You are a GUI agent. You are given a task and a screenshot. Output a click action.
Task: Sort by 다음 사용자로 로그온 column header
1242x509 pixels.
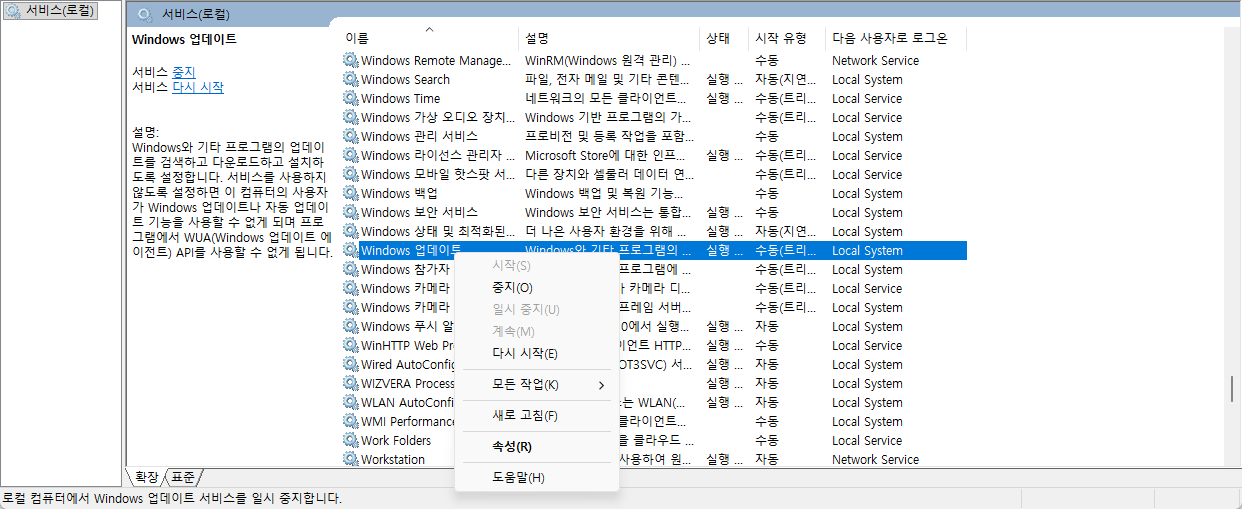(896, 38)
